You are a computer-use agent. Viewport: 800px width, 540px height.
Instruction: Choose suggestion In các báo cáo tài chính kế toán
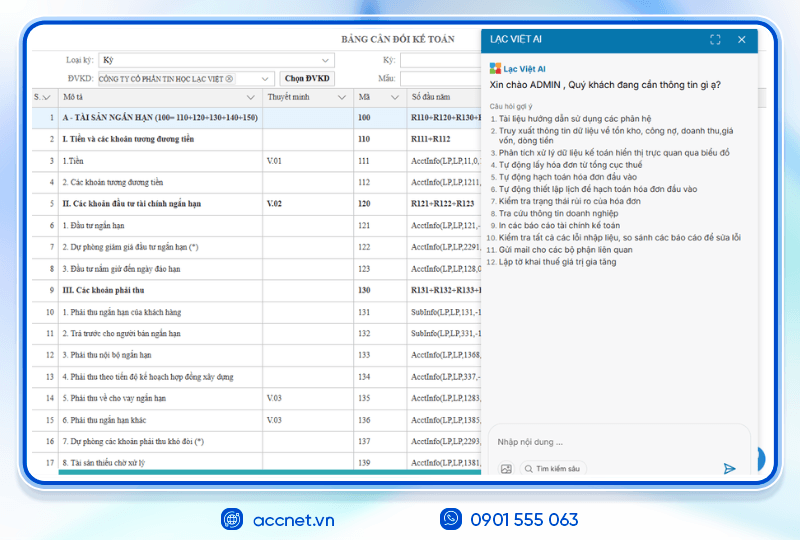pyautogui.click(x=559, y=226)
